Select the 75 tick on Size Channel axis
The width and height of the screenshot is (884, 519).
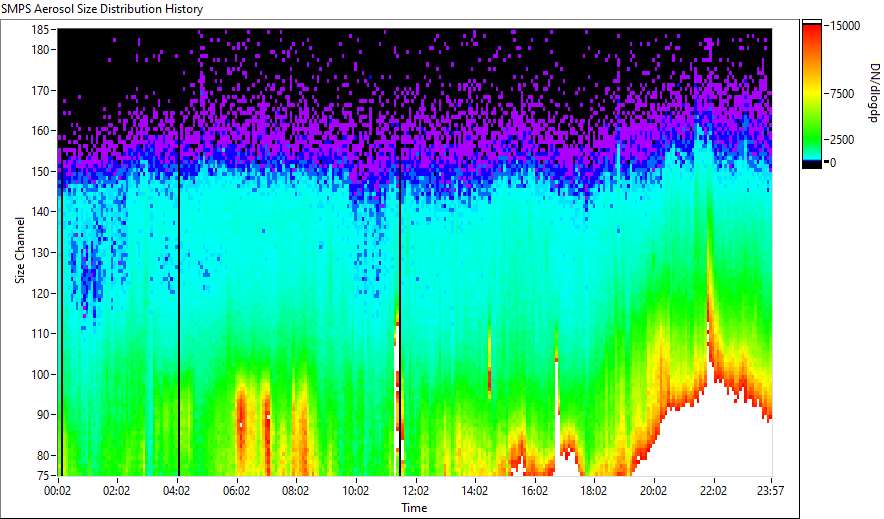pos(42,476)
